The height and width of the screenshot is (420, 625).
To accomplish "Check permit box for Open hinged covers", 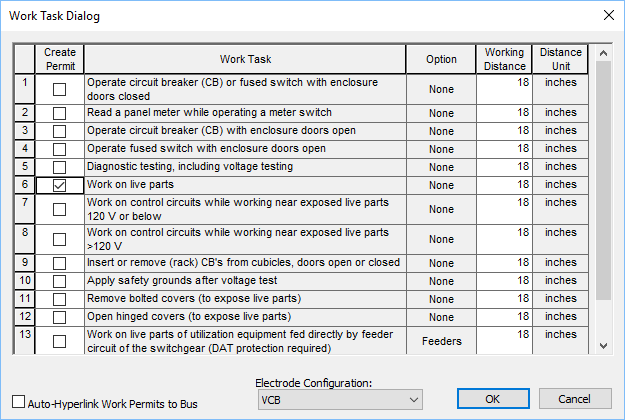I will [60, 317].
